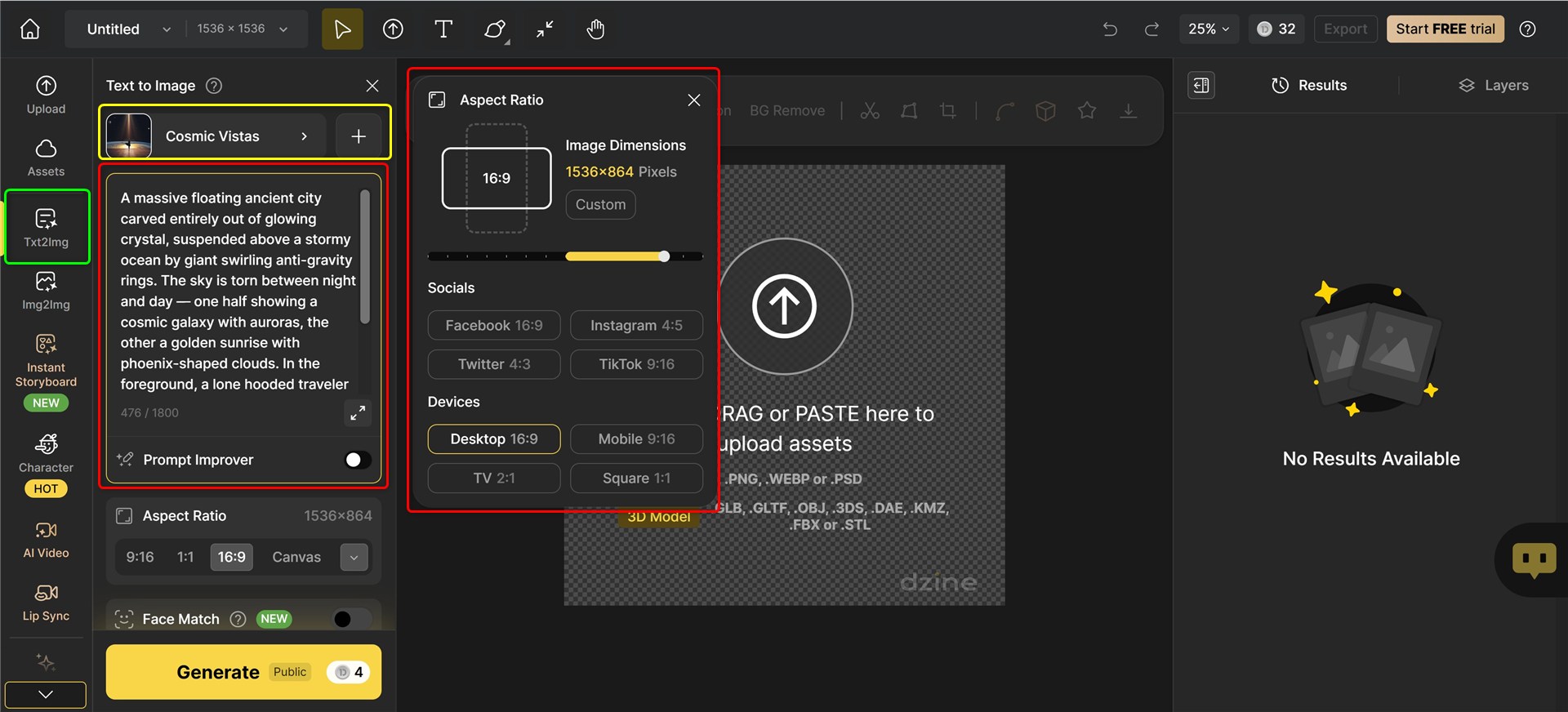Click the Custom dimensions button
Screen dimensions: 1568x712
(x=600, y=204)
